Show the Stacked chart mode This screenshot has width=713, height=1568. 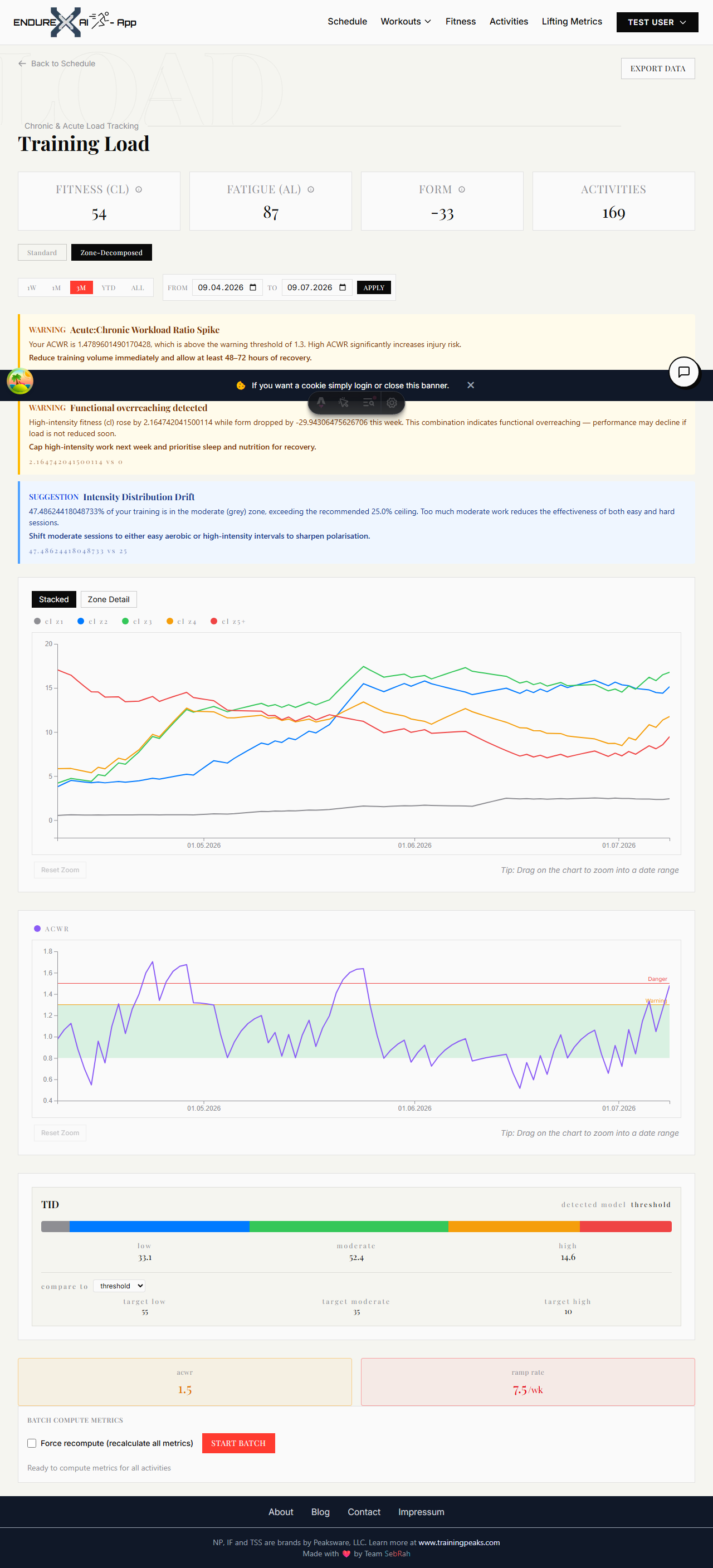53,599
